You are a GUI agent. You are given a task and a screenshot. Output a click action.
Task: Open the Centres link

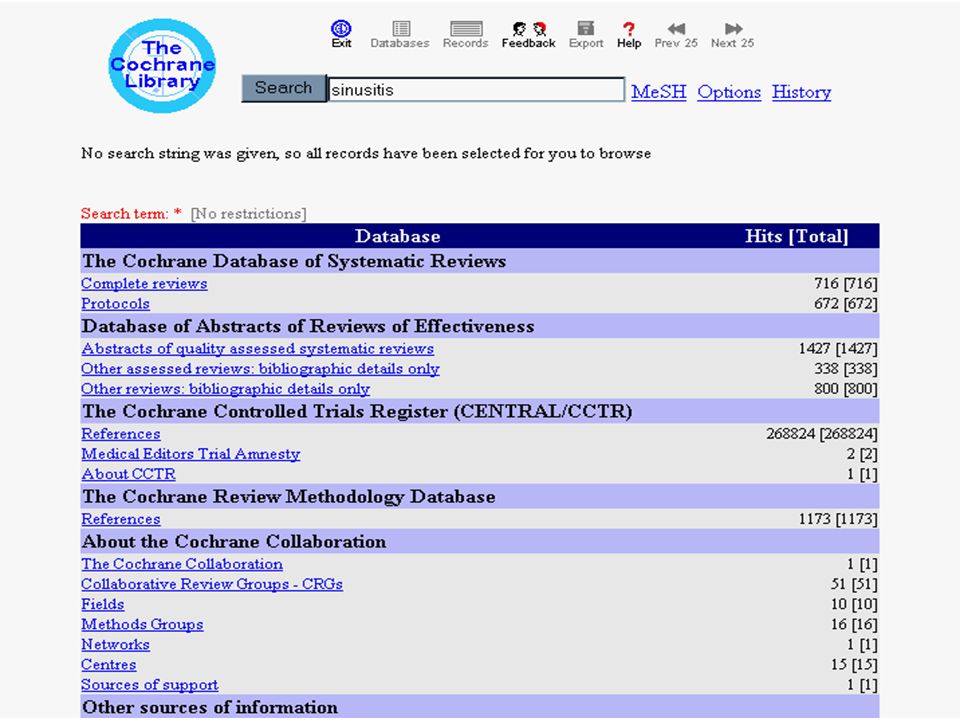coord(108,665)
